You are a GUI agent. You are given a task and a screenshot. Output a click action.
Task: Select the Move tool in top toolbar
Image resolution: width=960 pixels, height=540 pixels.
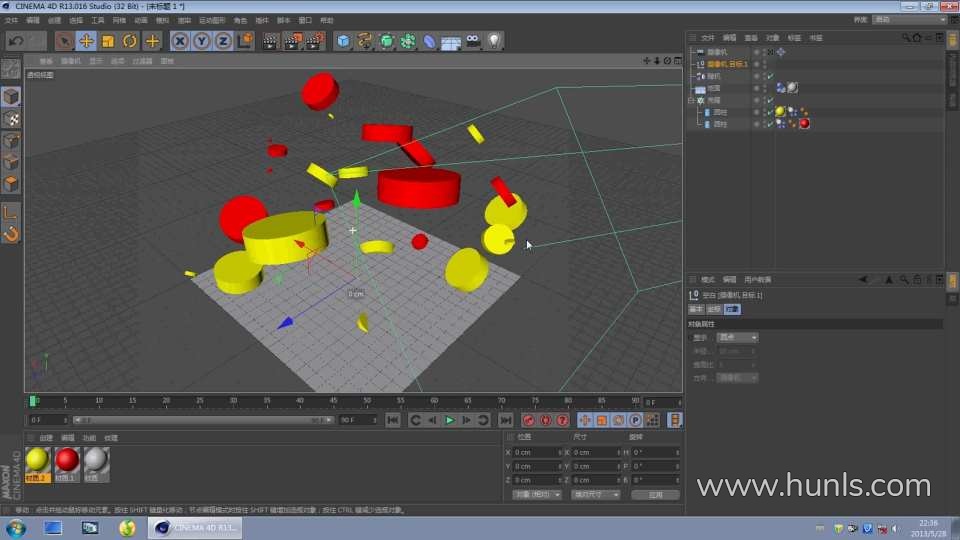[x=86, y=41]
